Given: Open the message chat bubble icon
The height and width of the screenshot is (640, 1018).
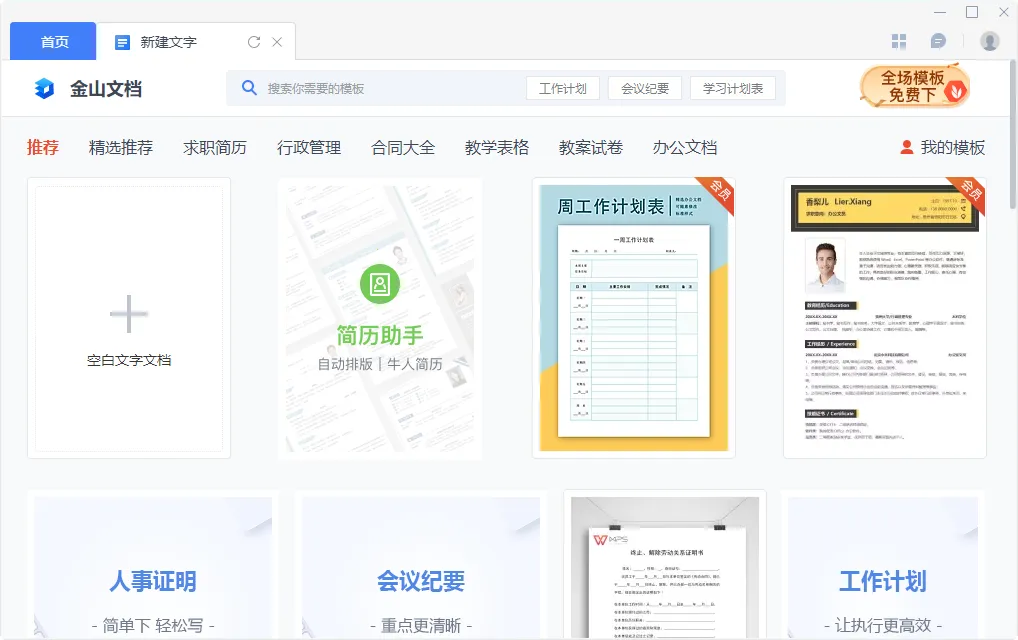Looking at the screenshot, I should point(938,41).
